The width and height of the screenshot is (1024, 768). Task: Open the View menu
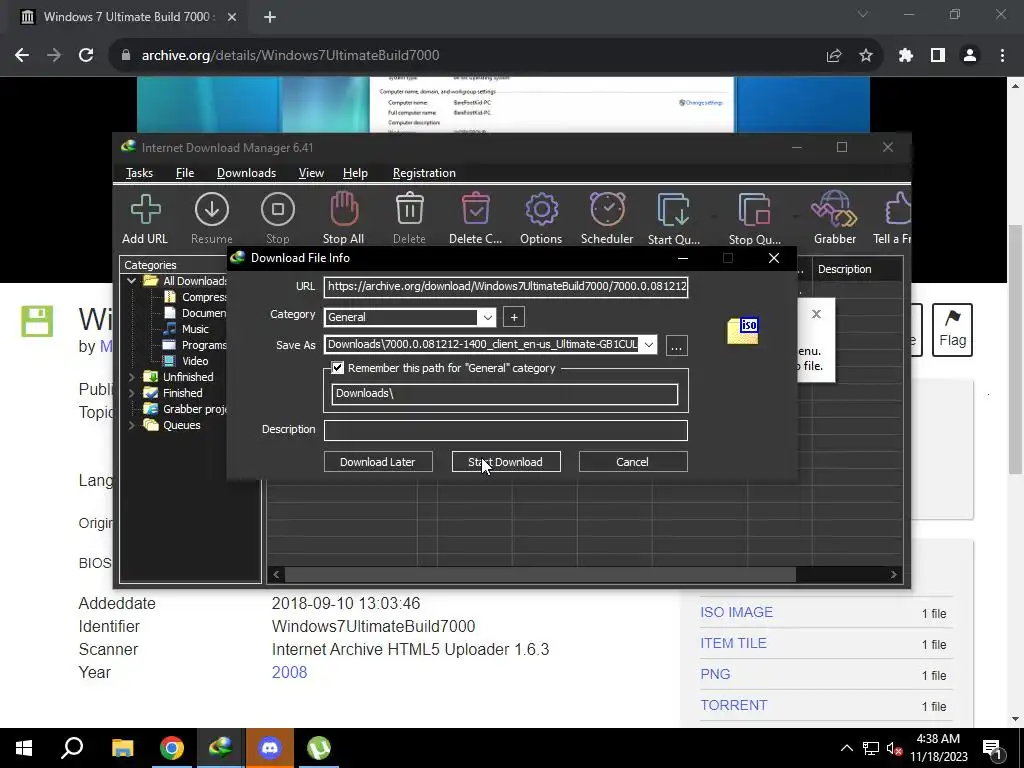[x=311, y=173]
